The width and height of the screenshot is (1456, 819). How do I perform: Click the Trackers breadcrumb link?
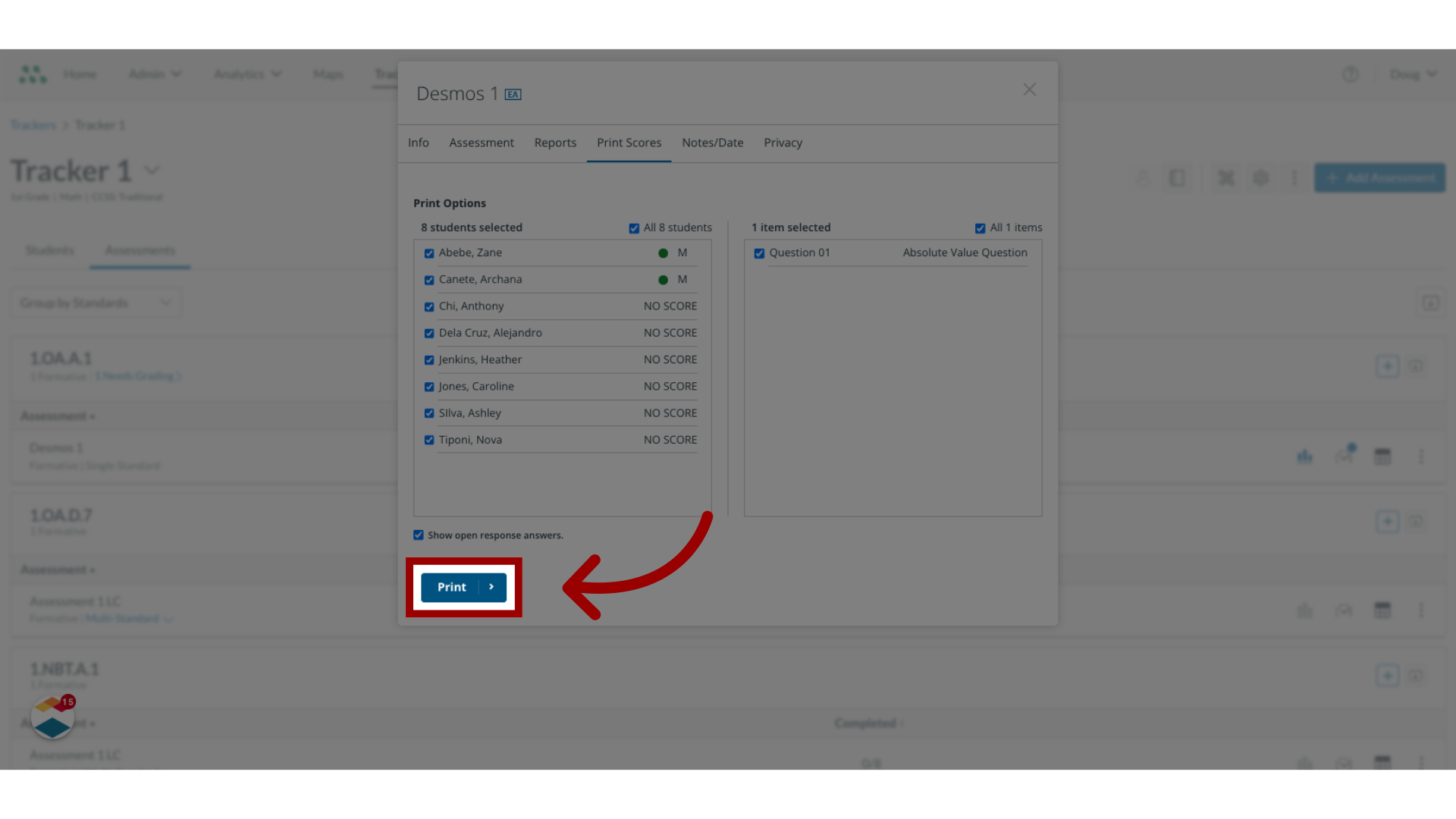[33, 125]
